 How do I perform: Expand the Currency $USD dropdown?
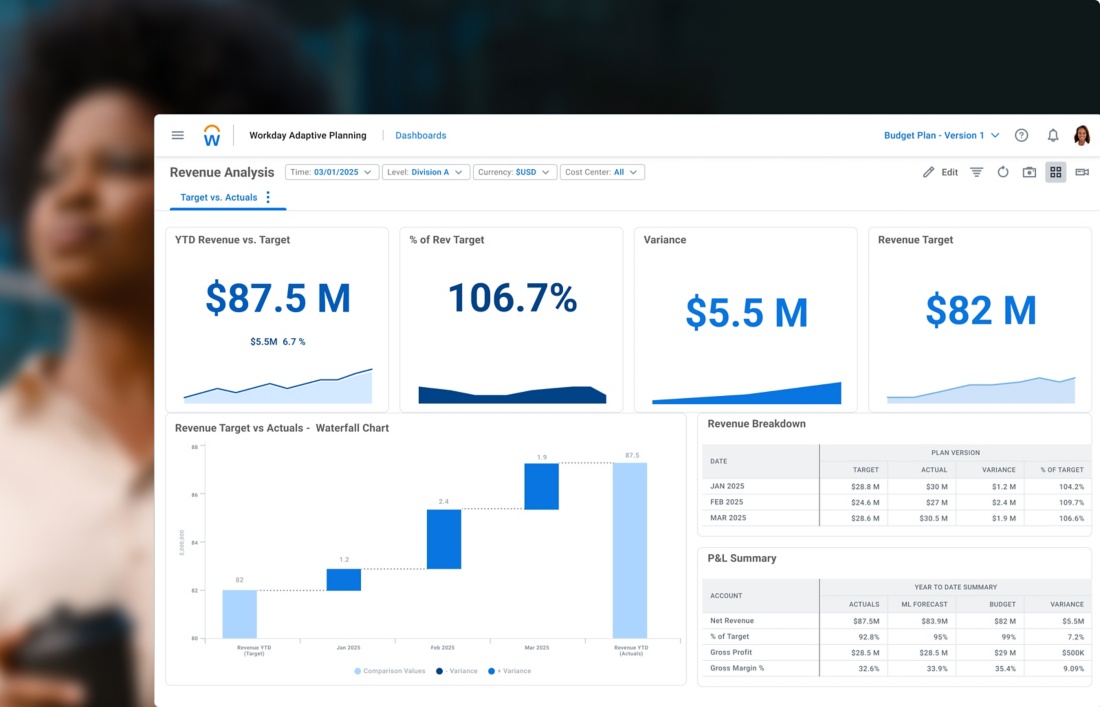coord(514,172)
